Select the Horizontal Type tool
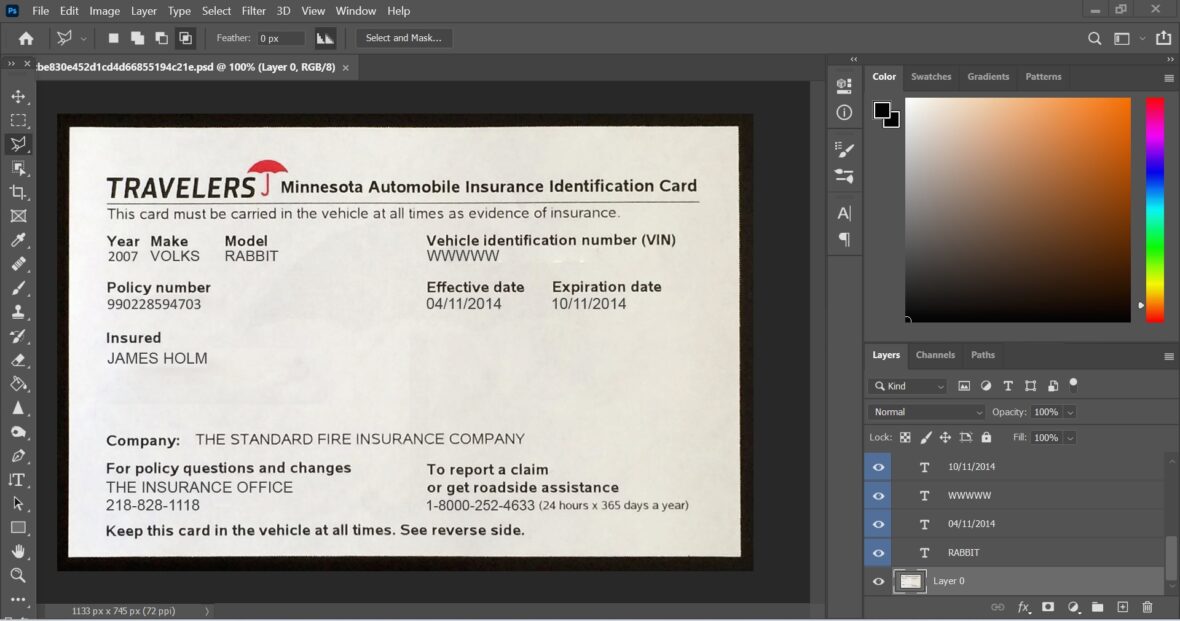 pos(18,480)
